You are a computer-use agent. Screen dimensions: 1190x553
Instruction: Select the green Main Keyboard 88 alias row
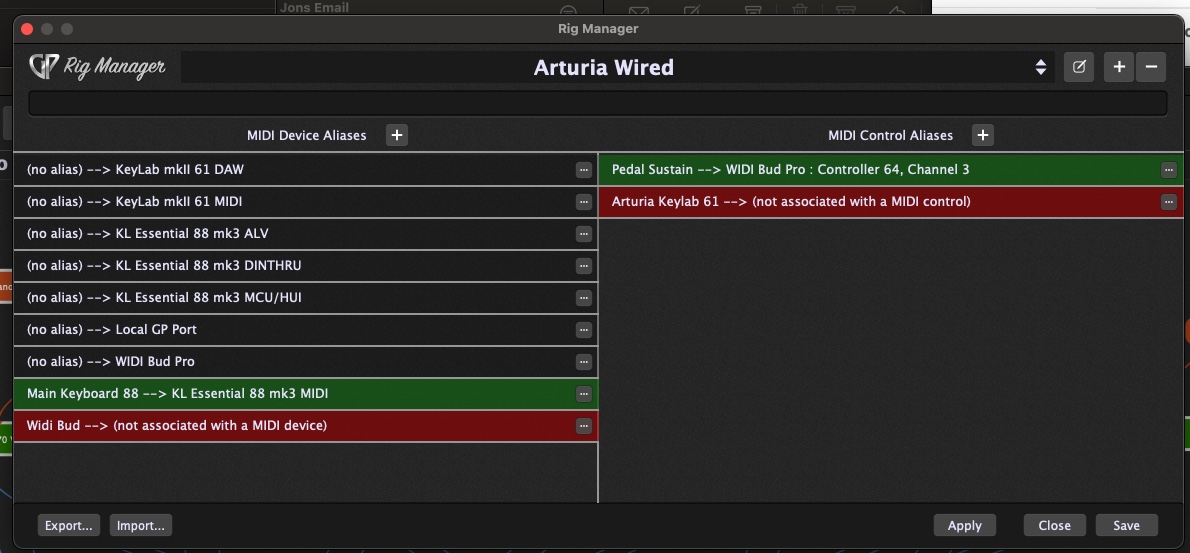[x=305, y=394]
